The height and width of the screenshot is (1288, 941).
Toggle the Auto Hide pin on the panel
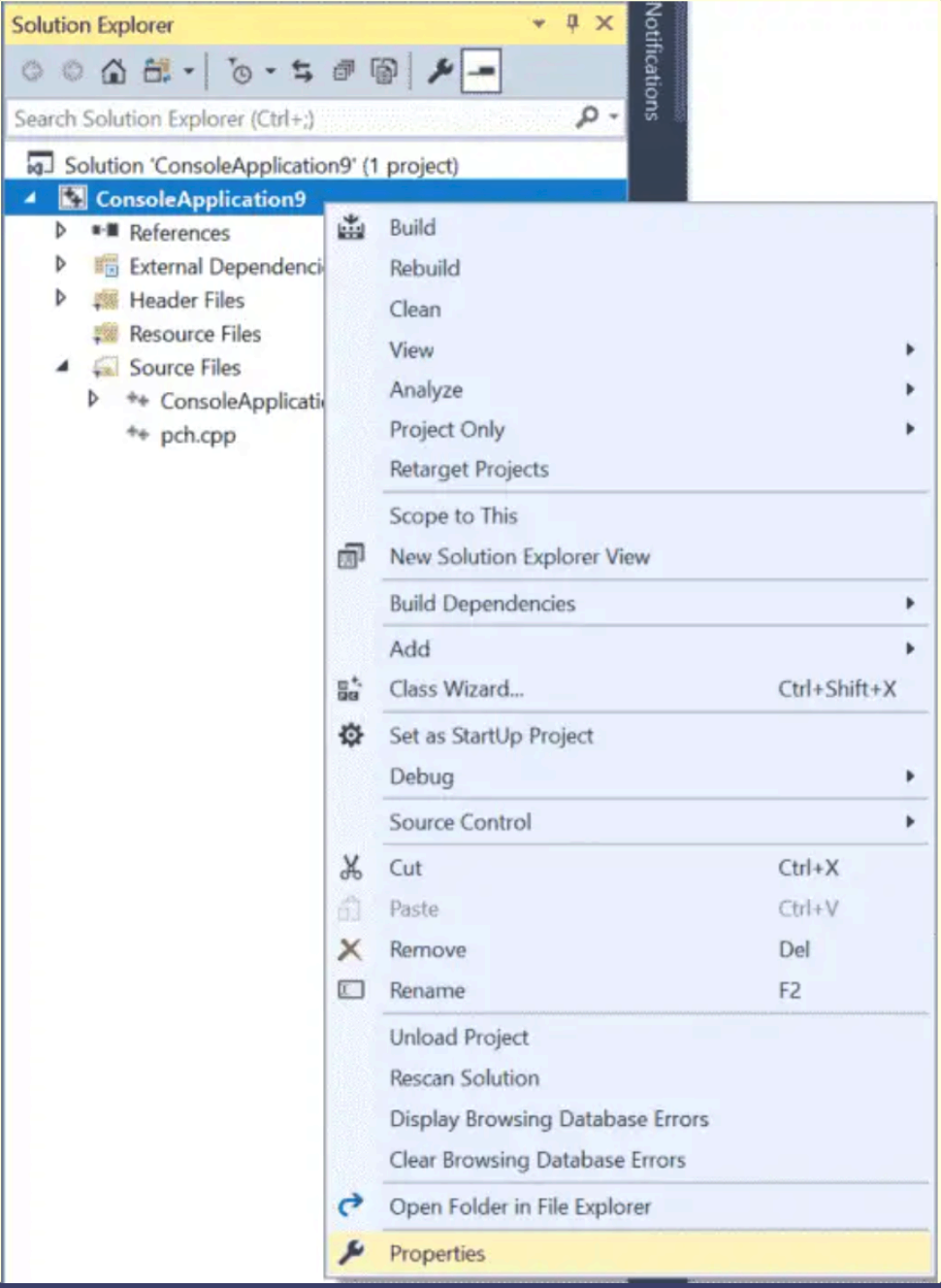[572, 23]
